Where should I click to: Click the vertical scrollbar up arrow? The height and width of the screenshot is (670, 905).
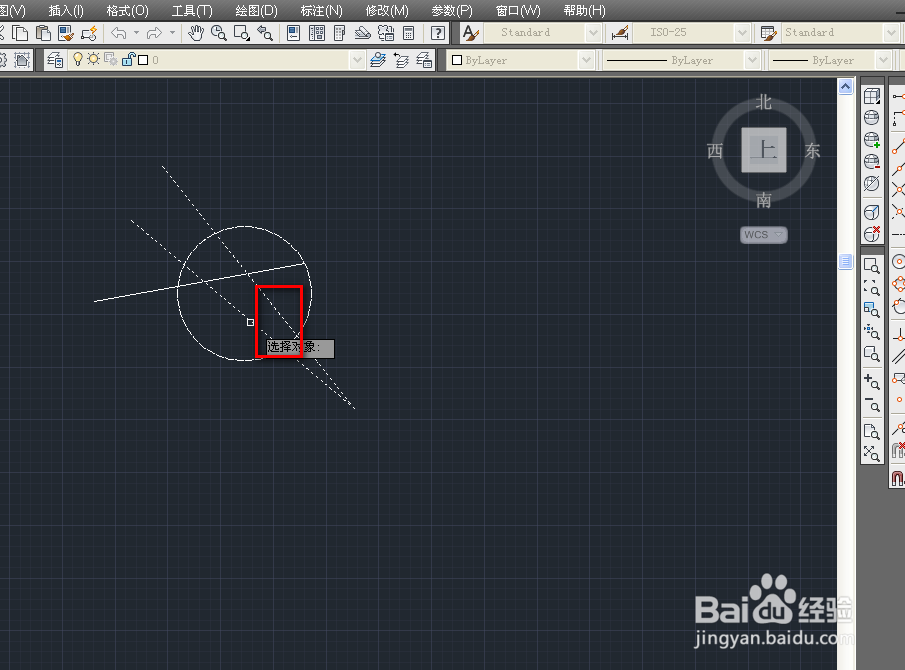pos(846,87)
